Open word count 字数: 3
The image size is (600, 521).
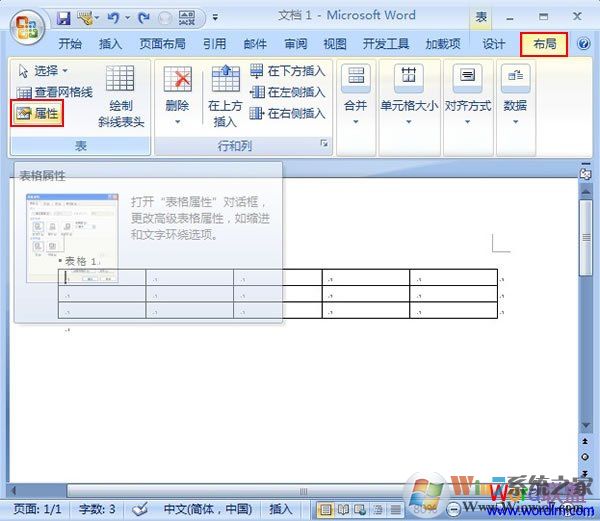97,509
